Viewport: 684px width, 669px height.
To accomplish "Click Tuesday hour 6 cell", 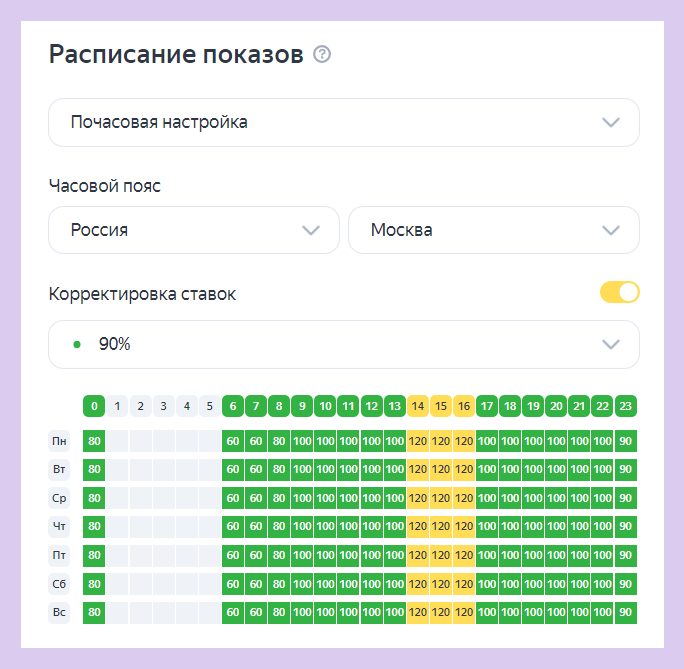I will point(233,469).
